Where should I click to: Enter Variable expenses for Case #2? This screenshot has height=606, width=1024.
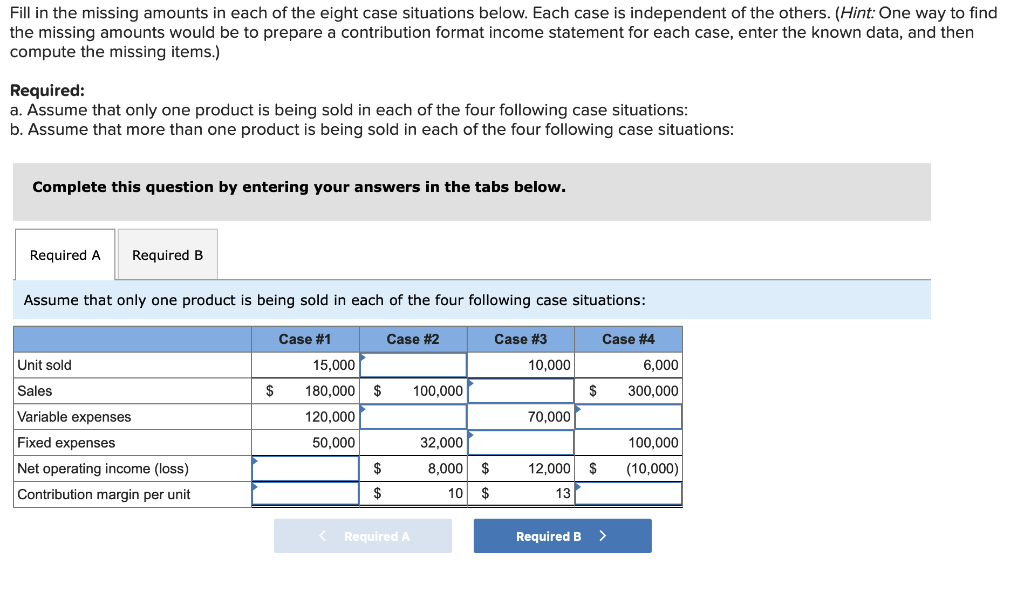pyautogui.click(x=413, y=416)
